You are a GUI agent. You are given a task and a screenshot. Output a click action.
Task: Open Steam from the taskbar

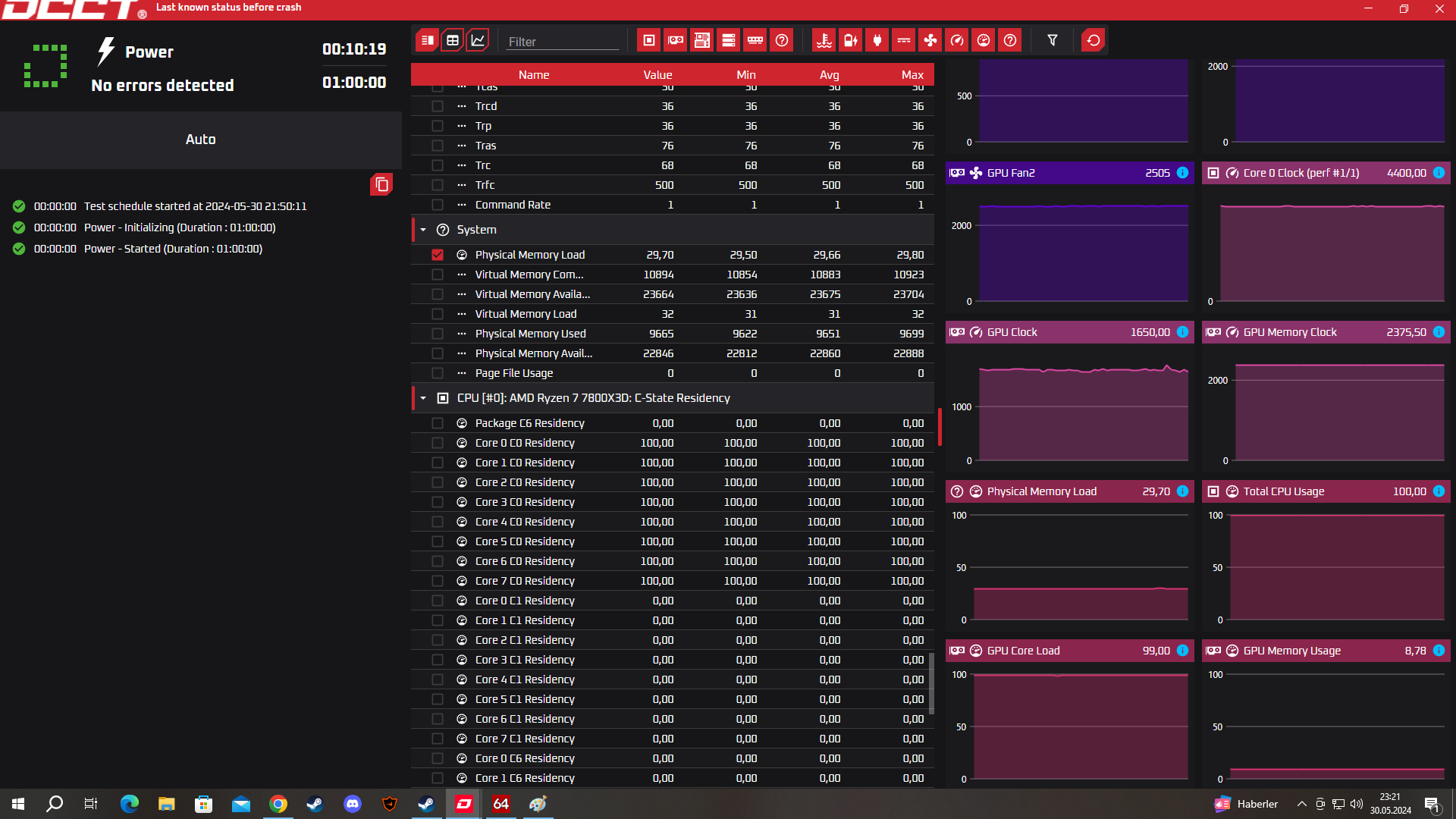pos(315,804)
